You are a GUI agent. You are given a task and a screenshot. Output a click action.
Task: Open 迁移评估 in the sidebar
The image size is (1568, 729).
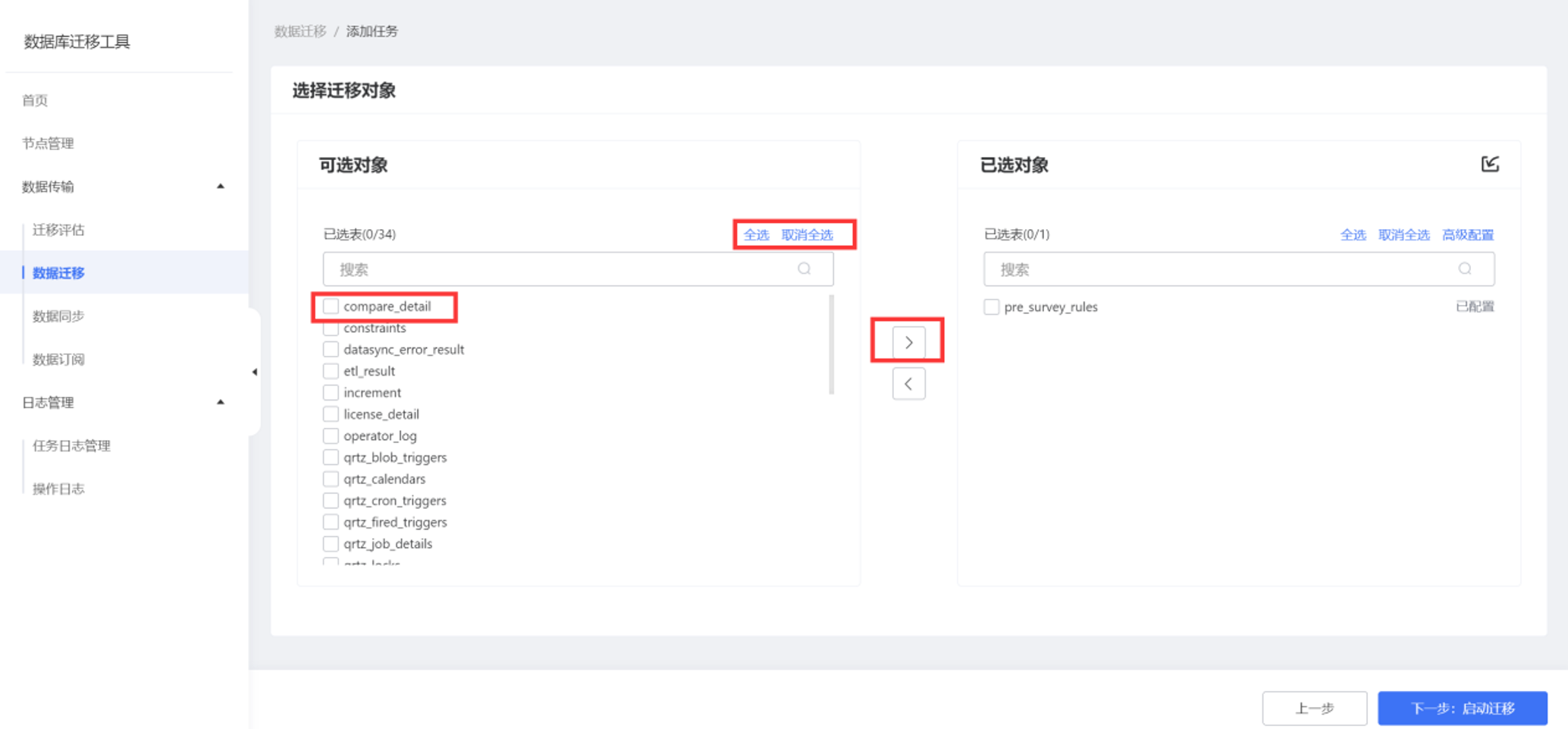[58, 230]
